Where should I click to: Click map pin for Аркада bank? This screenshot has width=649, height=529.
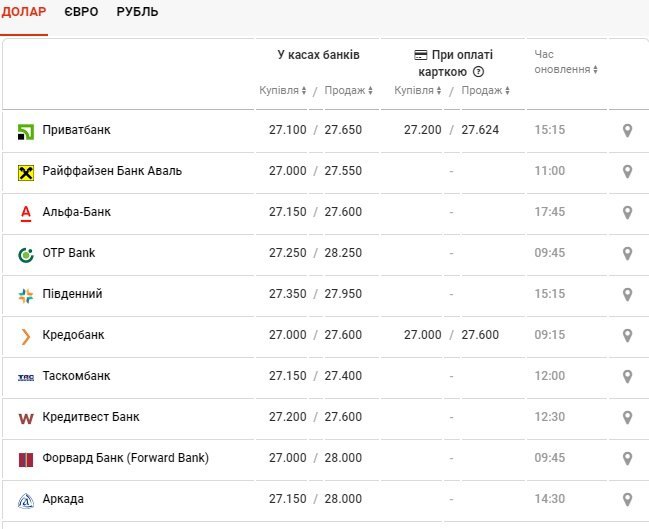click(x=627, y=500)
